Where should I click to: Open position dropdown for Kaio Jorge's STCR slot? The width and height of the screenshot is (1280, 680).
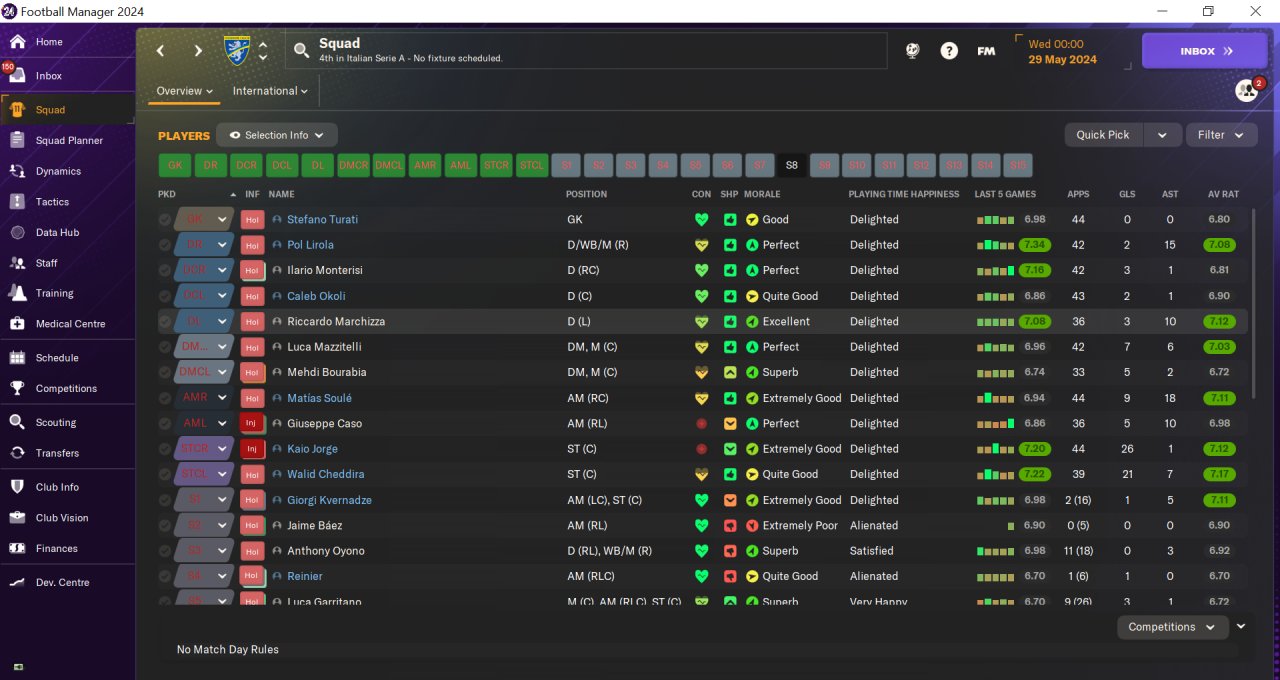click(x=222, y=449)
